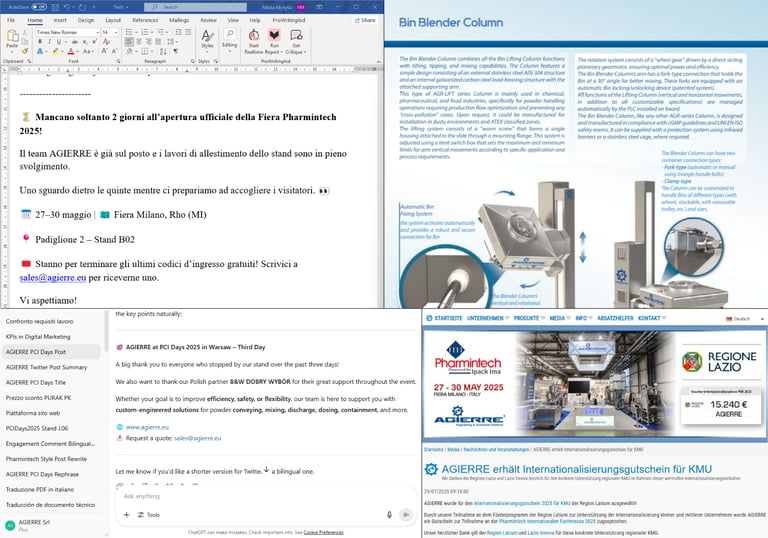
Task: Open 'Pharmintech Style Post Rewrite' chat
Action: pos(46,459)
